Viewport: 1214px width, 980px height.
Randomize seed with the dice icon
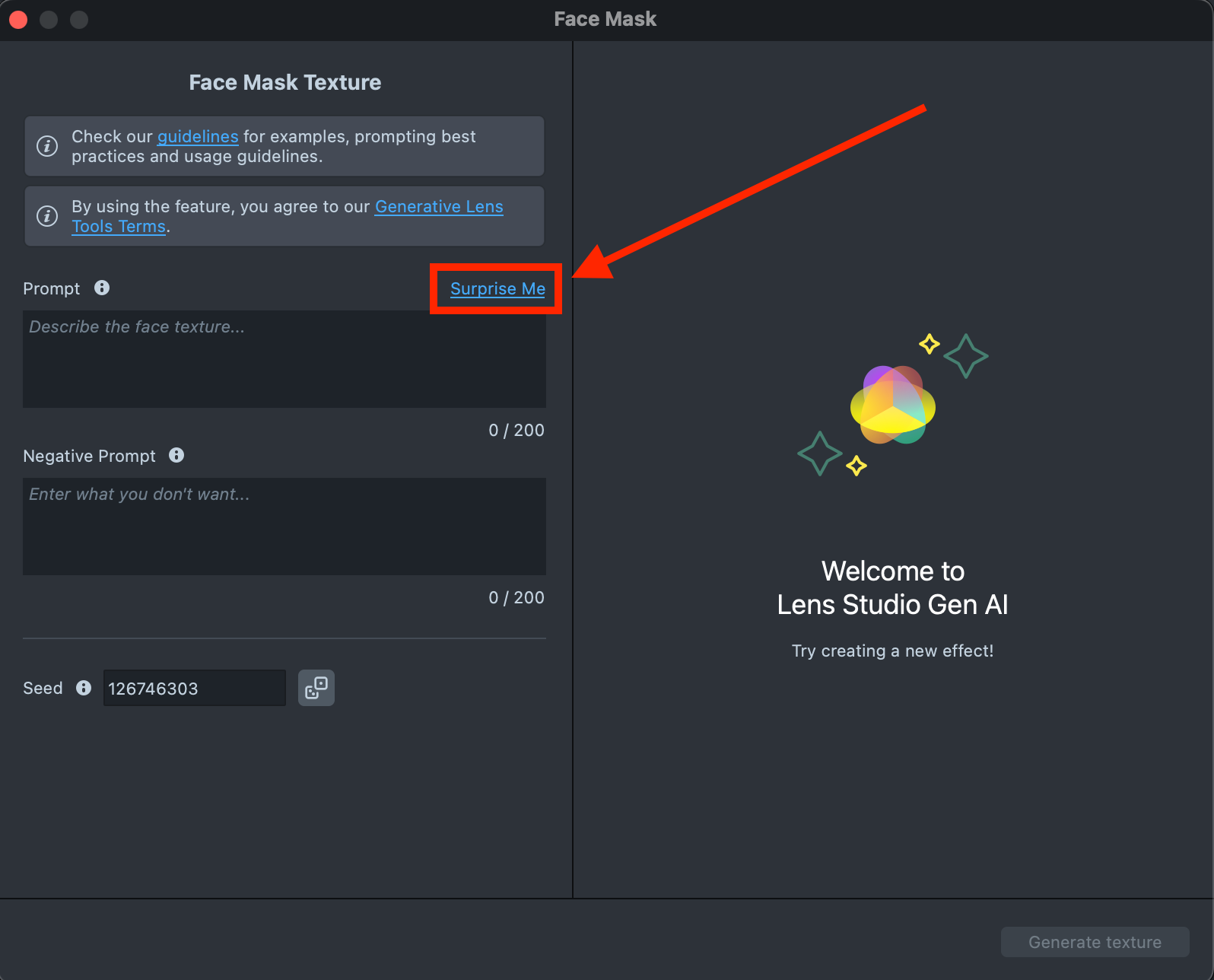coord(316,688)
